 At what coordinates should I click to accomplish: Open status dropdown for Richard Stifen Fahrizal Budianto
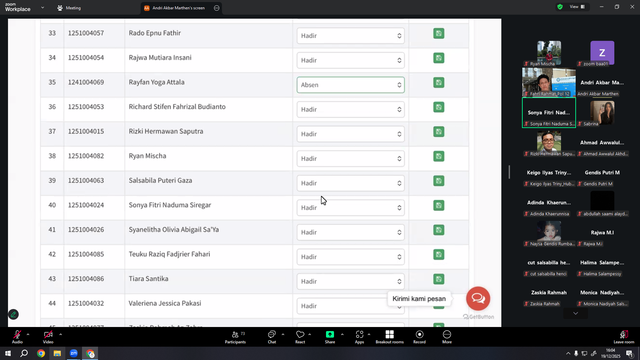coord(351,109)
